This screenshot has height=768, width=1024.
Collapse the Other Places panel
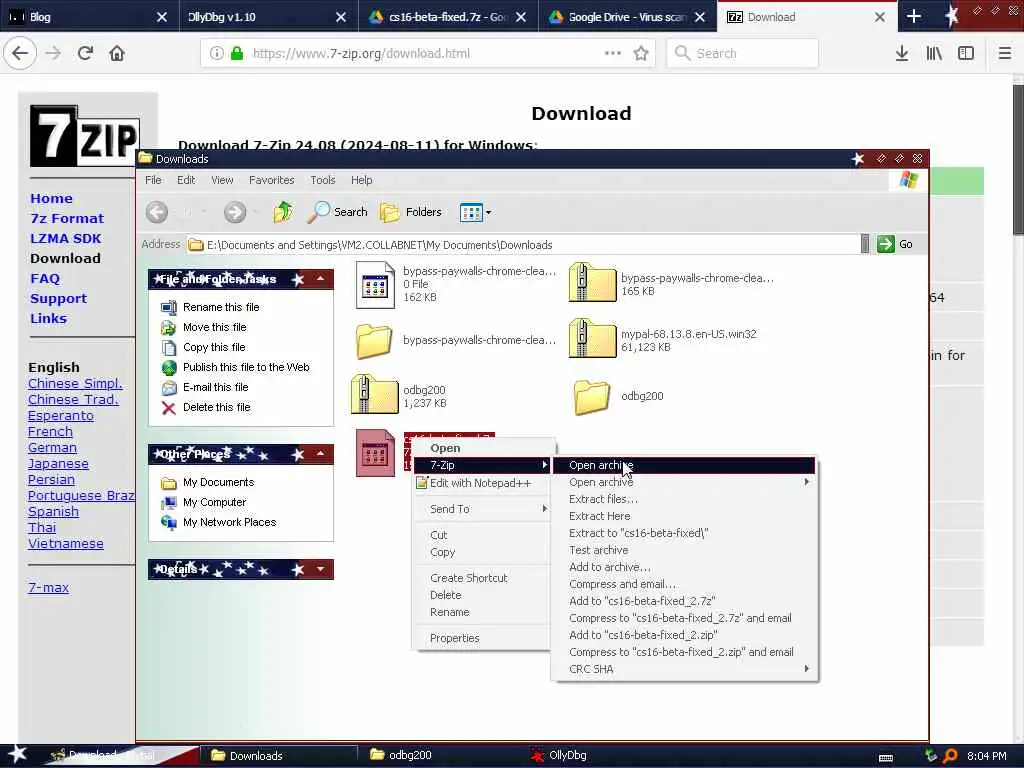pyautogui.click(x=321, y=454)
